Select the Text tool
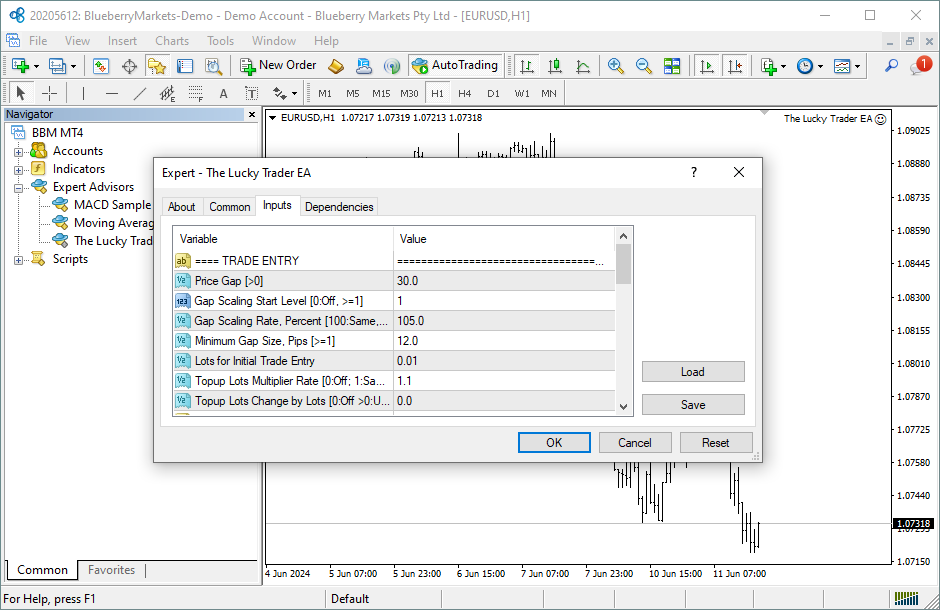 (224, 93)
